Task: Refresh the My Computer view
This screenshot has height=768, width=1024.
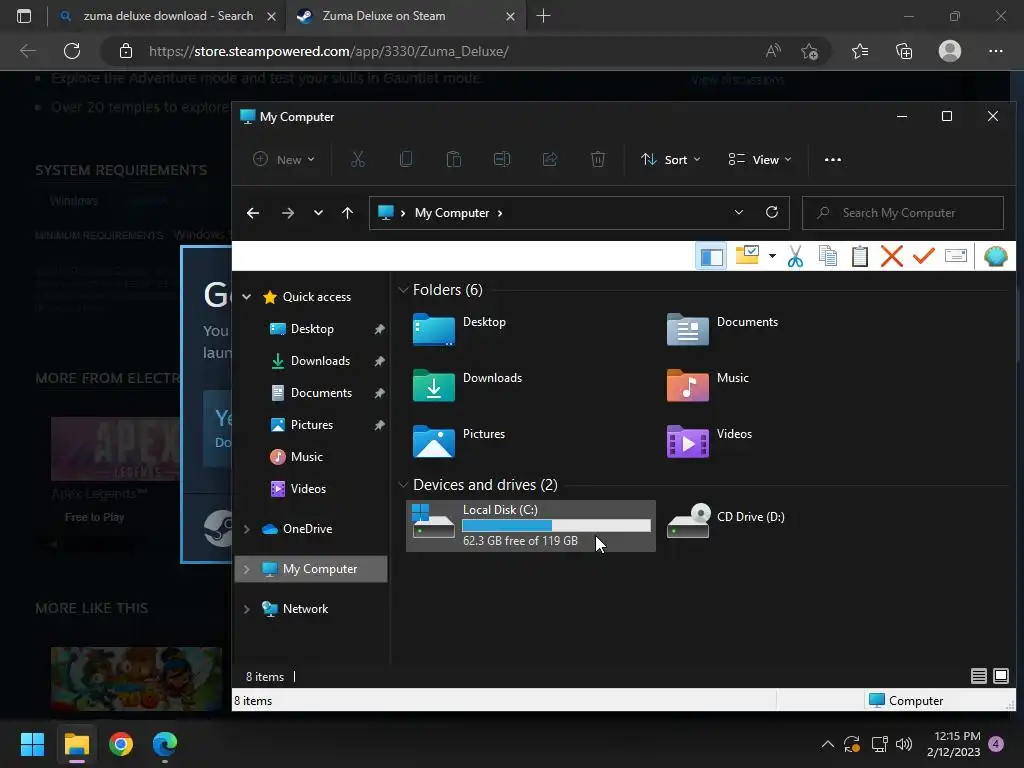Action: [772, 212]
